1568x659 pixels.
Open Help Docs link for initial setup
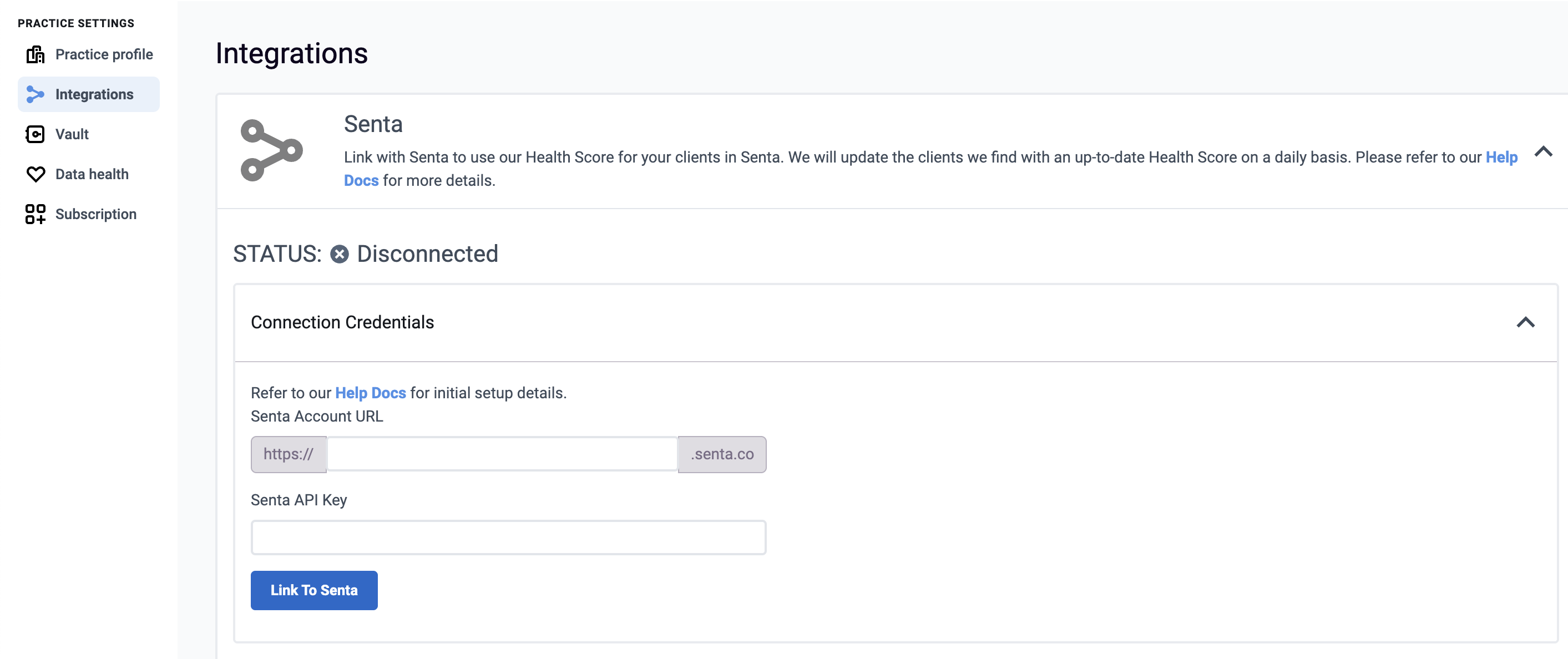370,393
